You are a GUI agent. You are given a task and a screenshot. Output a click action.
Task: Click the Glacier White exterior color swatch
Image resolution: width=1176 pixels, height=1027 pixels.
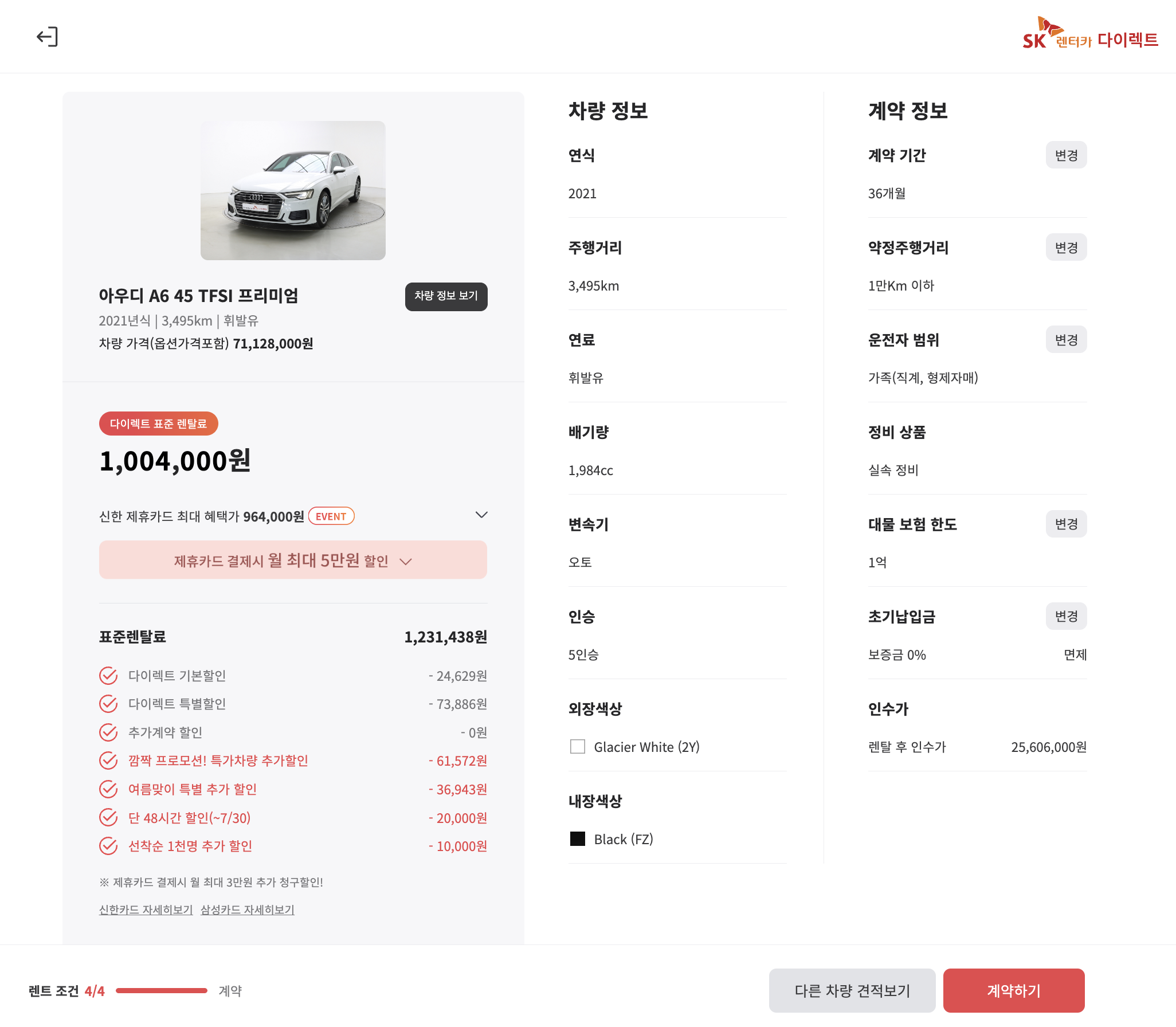[578, 747]
